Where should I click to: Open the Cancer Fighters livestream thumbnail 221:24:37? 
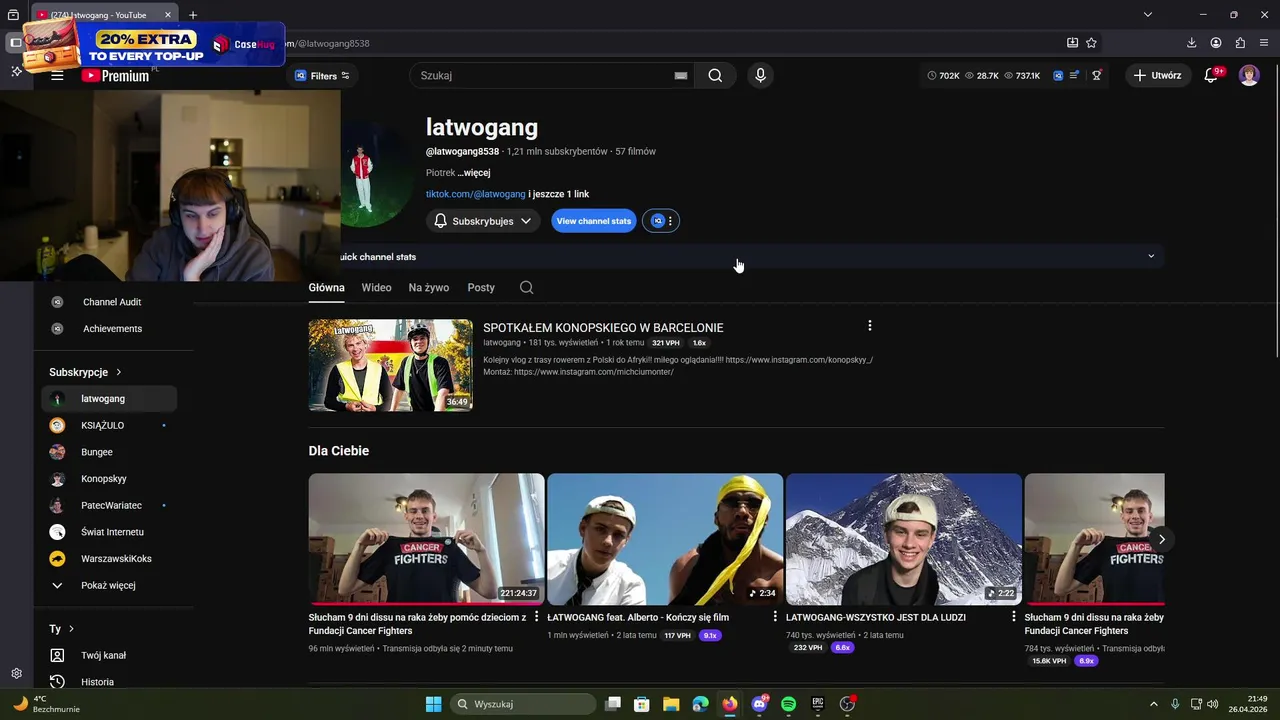tap(426, 539)
